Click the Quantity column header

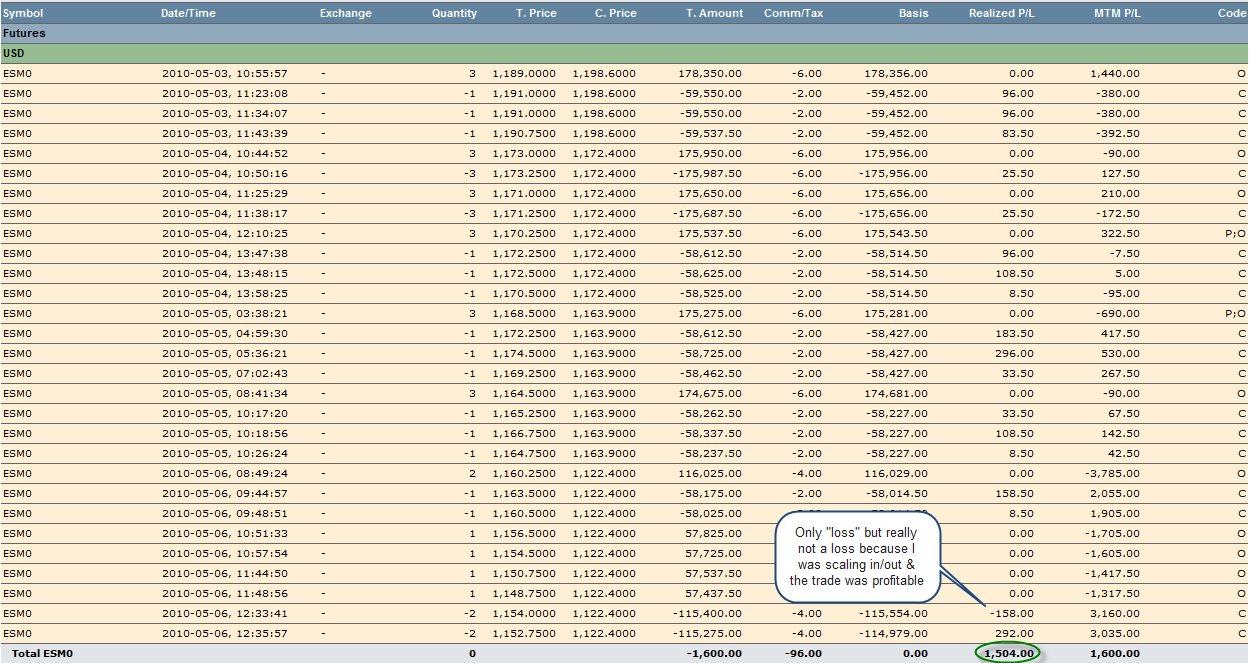coord(454,13)
